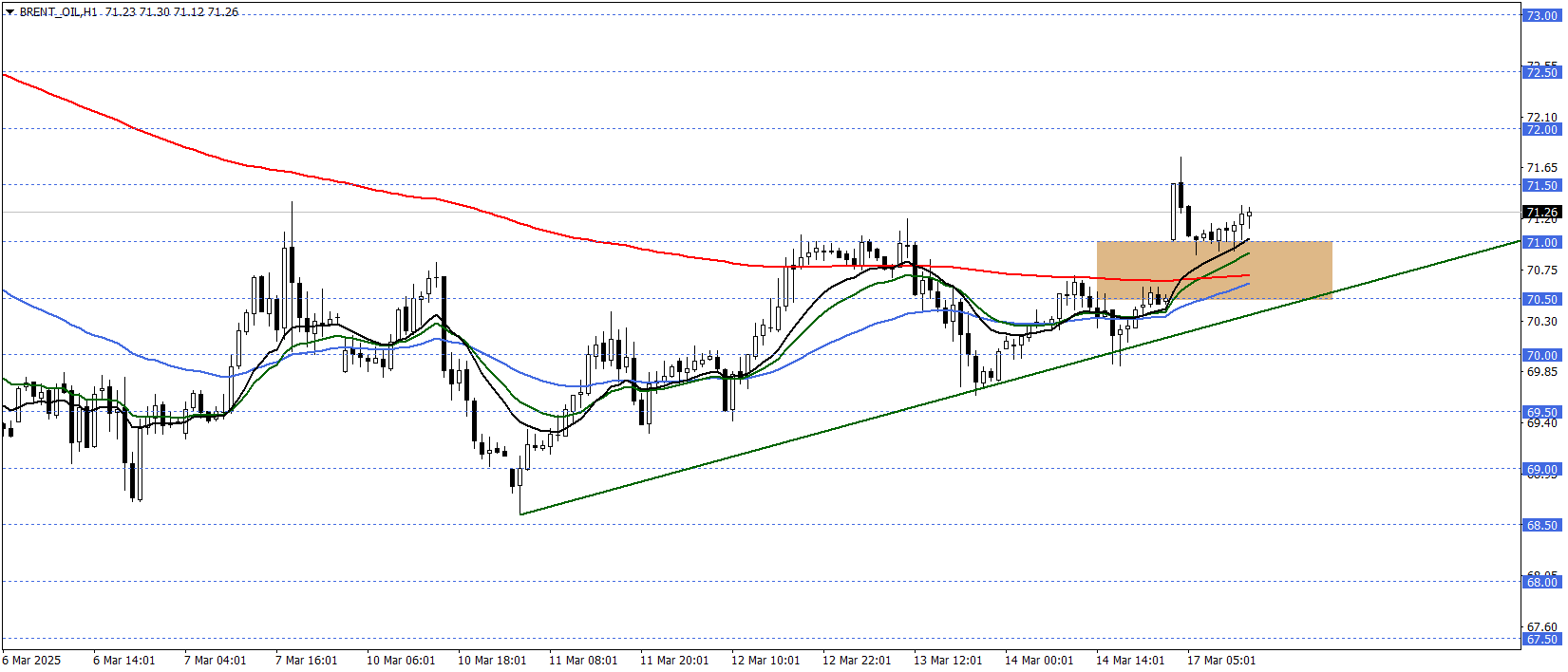Click the 69.50 level price tag
The height and width of the screenshot is (672, 1568).
click(x=1541, y=412)
